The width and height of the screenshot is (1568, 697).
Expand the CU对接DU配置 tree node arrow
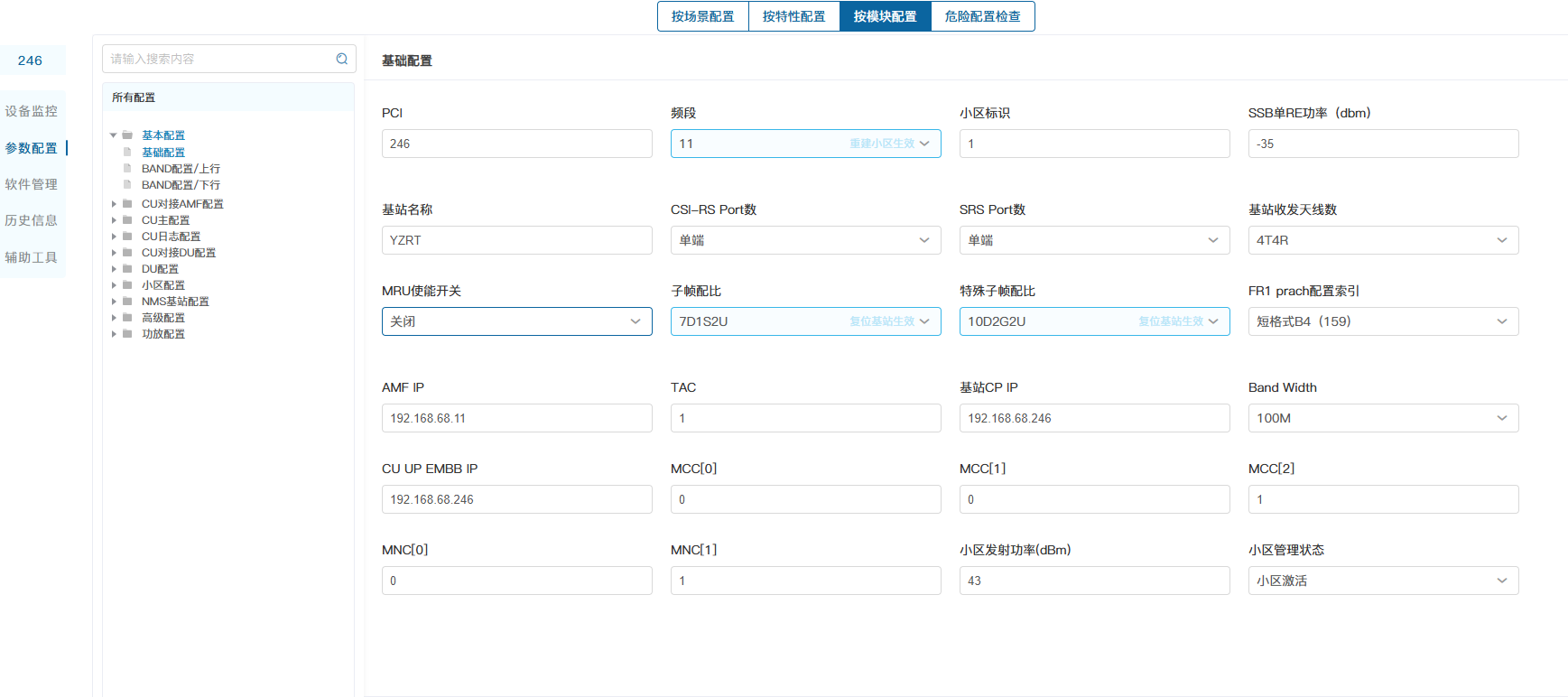pyautogui.click(x=114, y=253)
